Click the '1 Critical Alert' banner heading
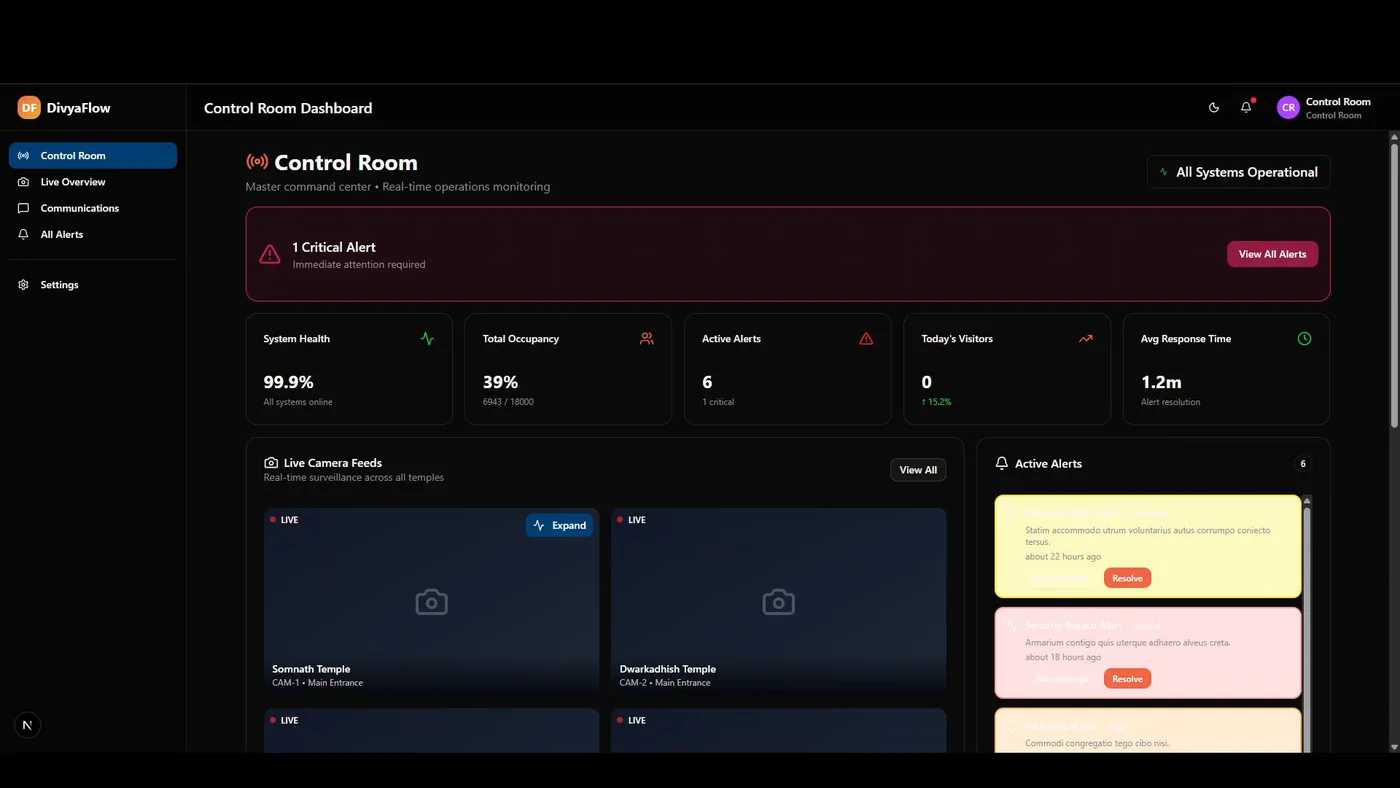 pyautogui.click(x=334, y=247)
